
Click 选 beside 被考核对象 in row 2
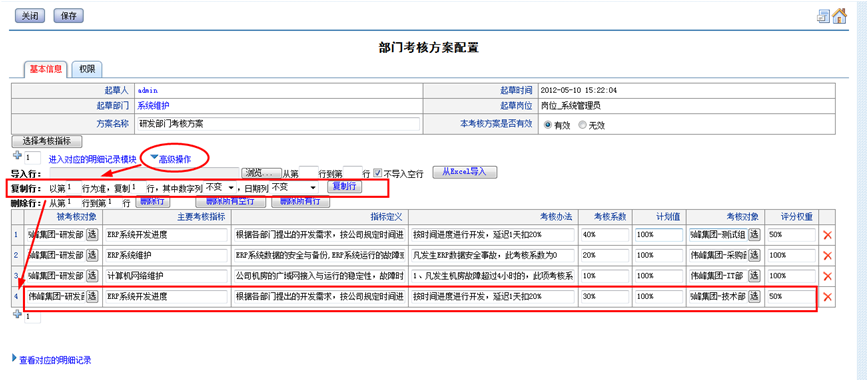92,255
